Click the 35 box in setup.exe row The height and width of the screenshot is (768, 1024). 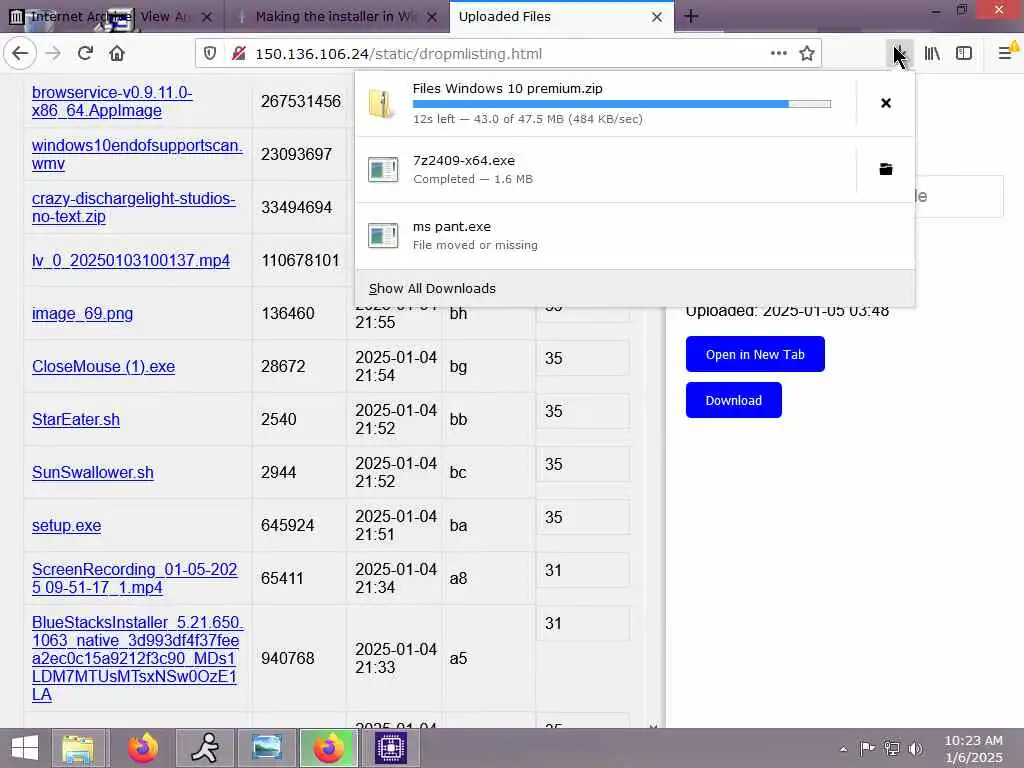583,517
